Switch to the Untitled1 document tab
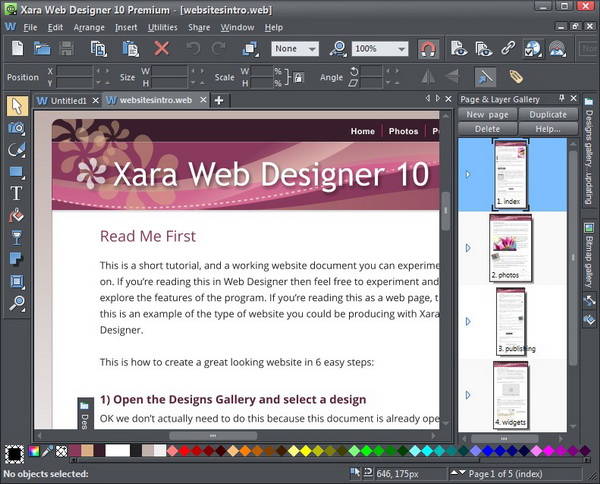Screen dimensions: 600x484 67,100
